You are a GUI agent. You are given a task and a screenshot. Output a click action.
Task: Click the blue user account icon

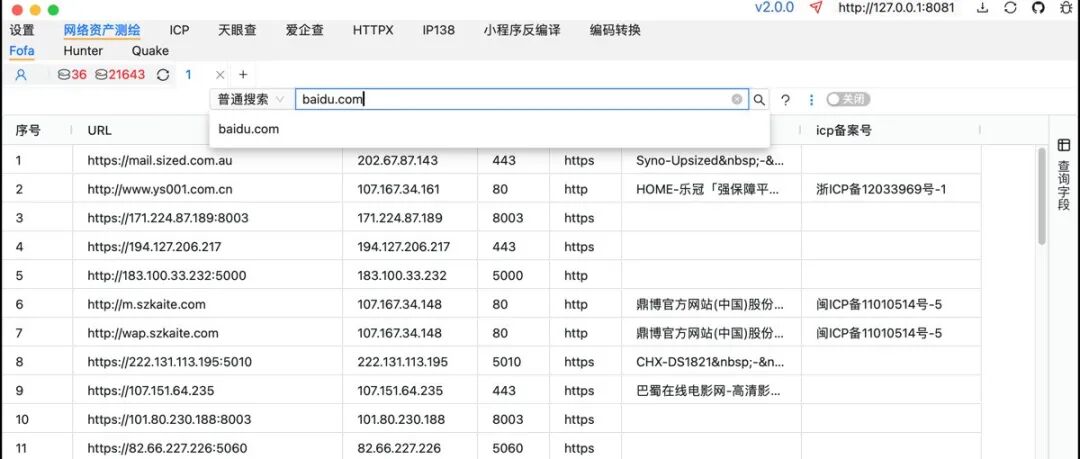click(x=21, y=74)
